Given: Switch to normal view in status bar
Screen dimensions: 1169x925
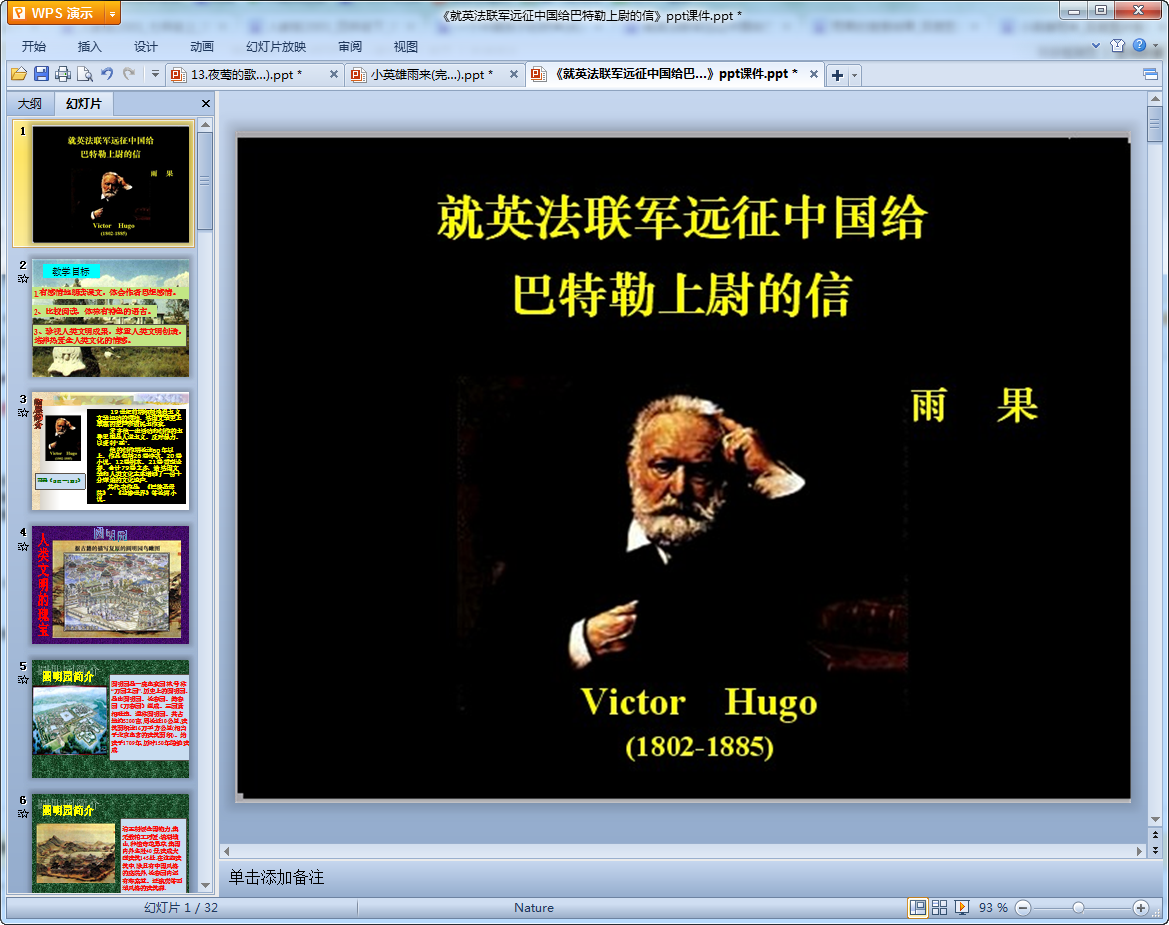Looking at the screenshot, I should pos(917,907).
